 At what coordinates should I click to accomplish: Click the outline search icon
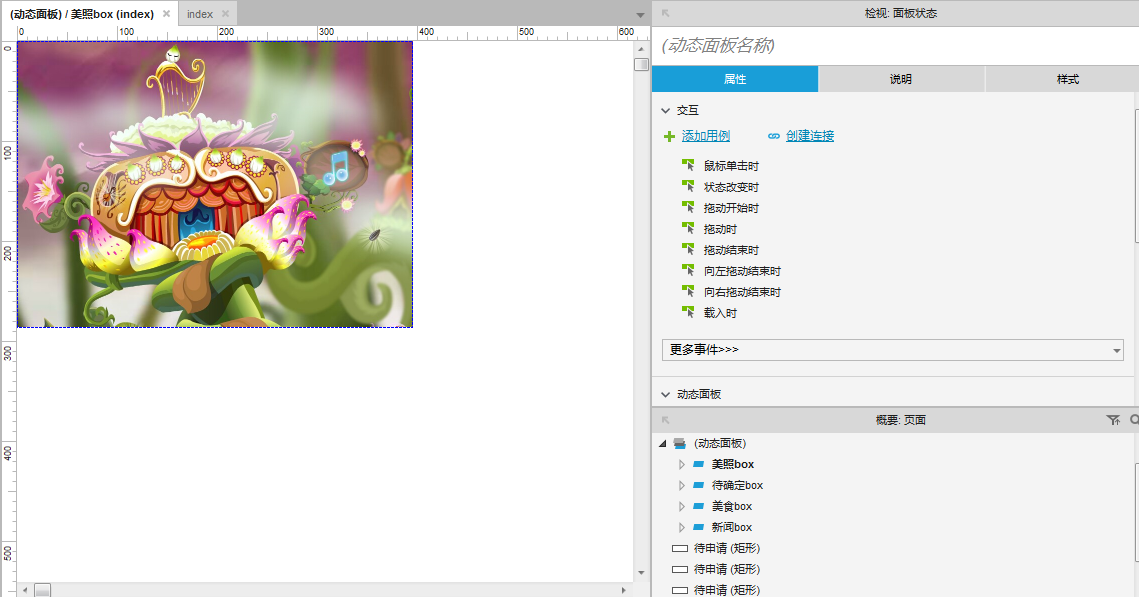pyautogui.click(x=1135, y=420)
